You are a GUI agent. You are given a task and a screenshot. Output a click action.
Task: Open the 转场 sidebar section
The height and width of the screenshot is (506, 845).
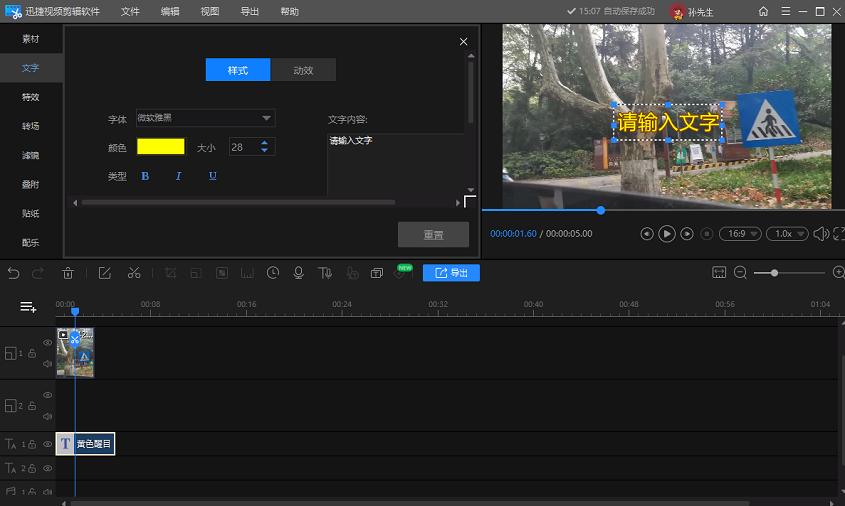pyautogui.click(x=31, y=126)
